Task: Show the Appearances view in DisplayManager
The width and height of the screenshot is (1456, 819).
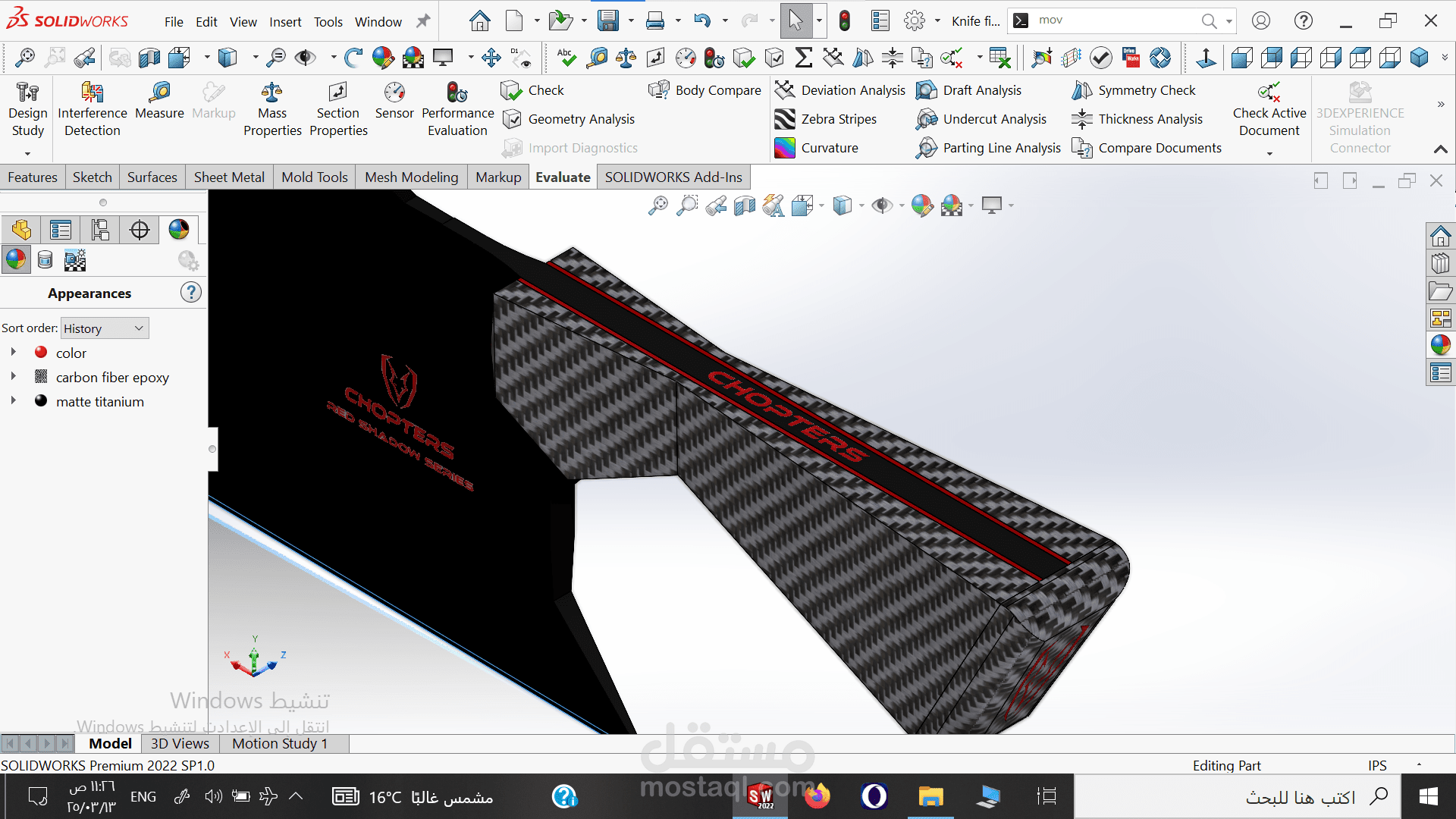Action: coord(16,260)
